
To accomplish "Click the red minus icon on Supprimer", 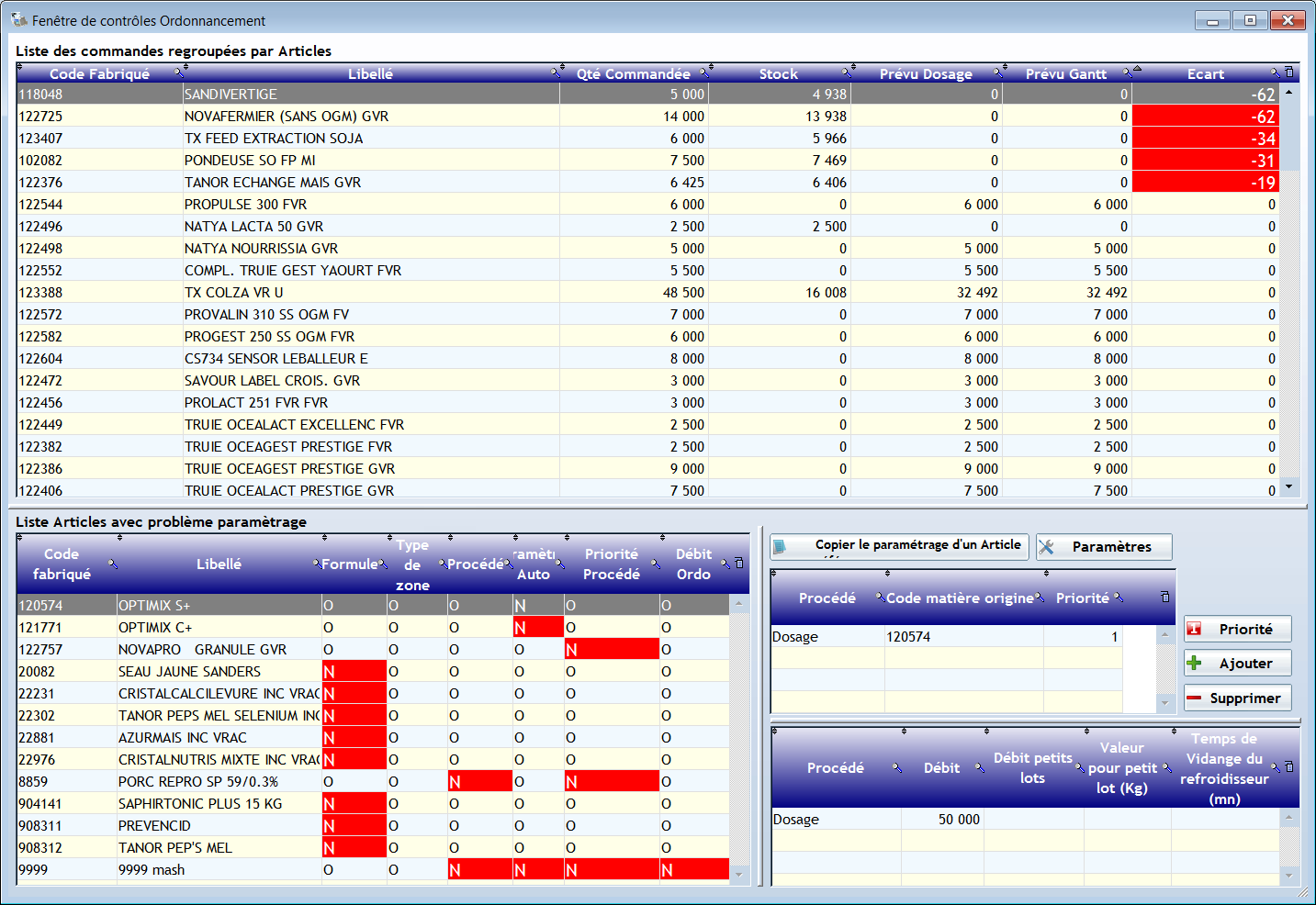I will coord(1194,698).
